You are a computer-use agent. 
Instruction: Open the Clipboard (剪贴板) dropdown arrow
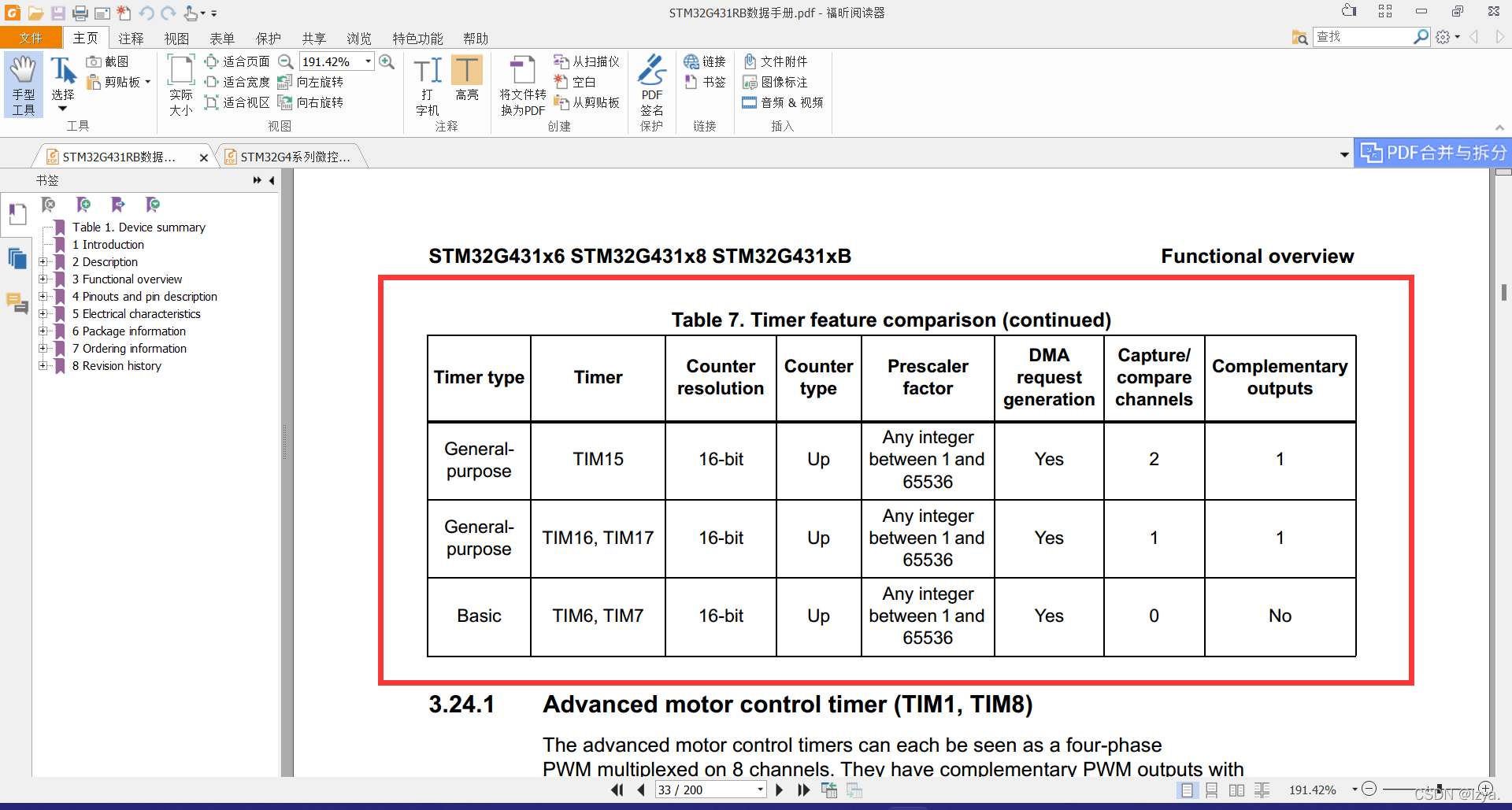147,82
